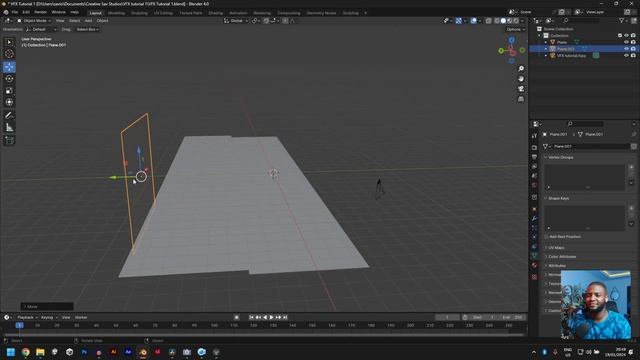Open the Modifiers wrench tab

(534, 219)
